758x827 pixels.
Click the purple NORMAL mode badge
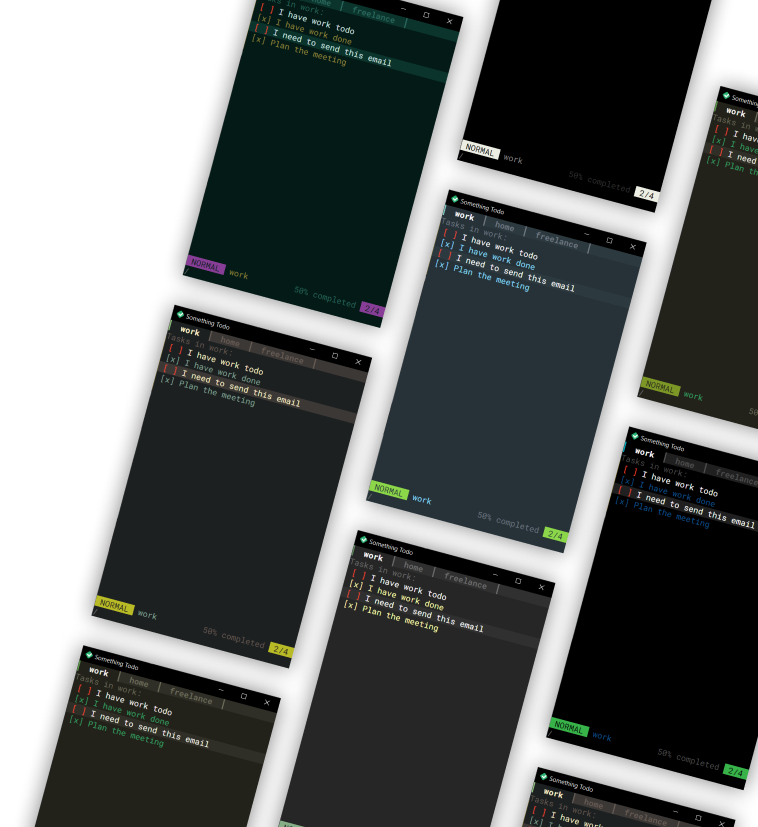pyautogui.click(x=206, y=266)
